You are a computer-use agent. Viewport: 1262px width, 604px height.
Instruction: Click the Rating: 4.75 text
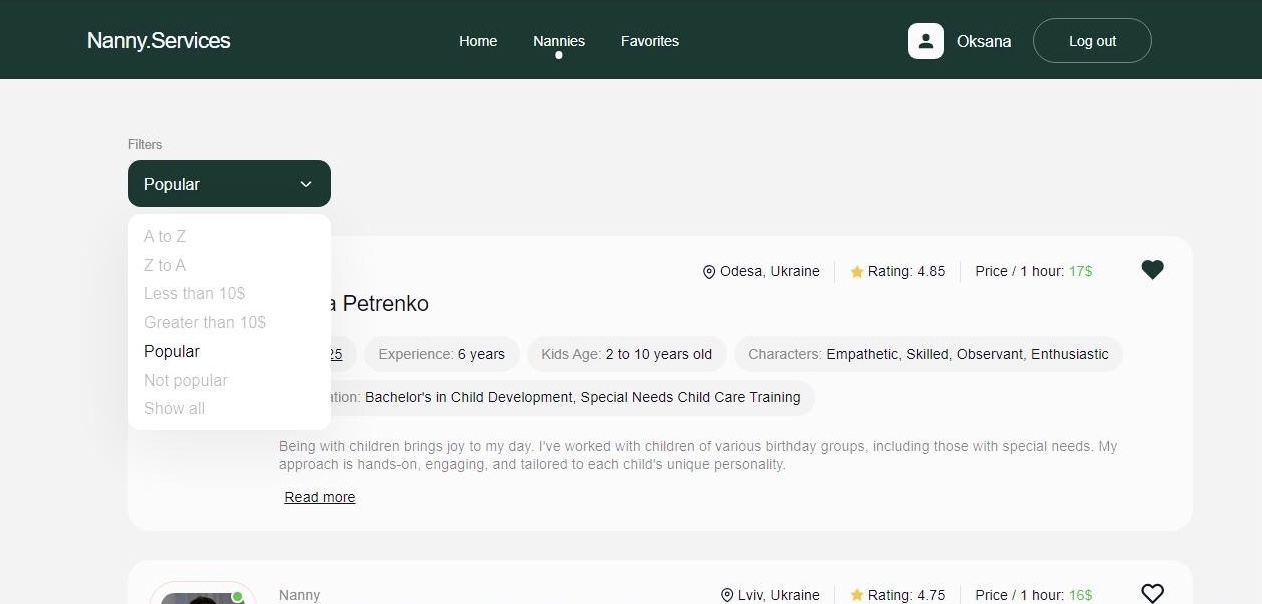906,595
